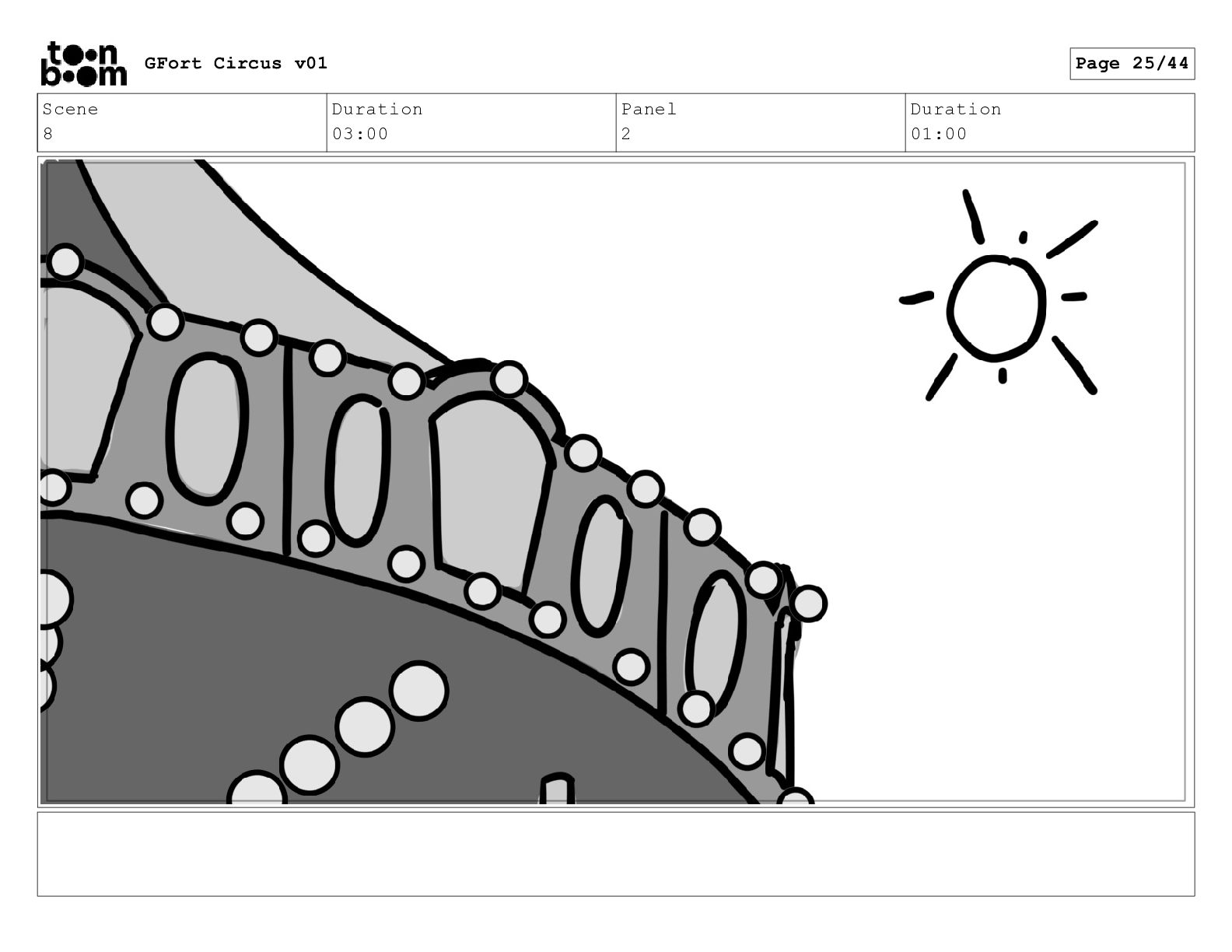Image resolution: width=1232 pixels, height=952 pixels.
Task: Click the scene duration value 03:00
Action: 360,134
